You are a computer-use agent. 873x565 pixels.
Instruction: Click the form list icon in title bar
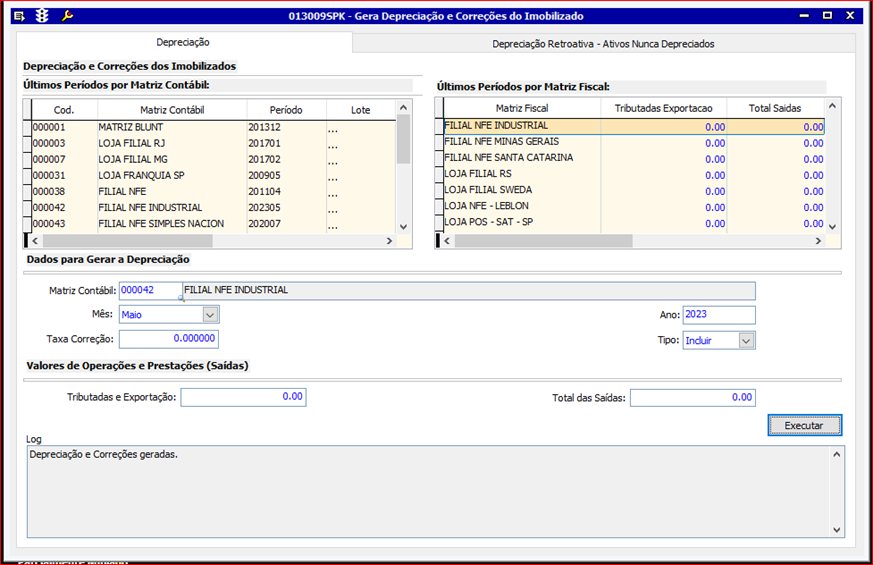pos(19,16)
